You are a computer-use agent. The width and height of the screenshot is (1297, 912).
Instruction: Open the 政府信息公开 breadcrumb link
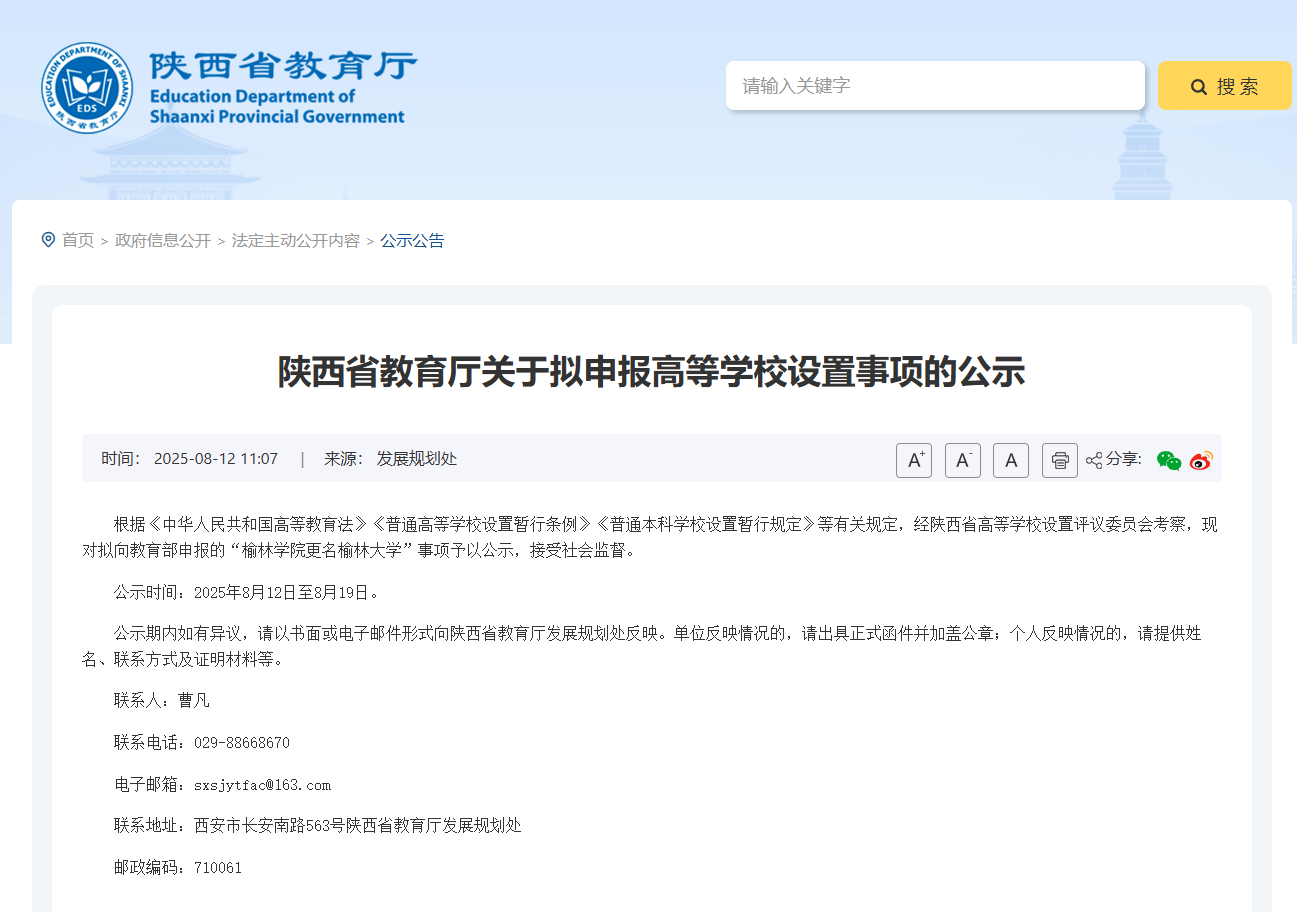click(162, 240)
